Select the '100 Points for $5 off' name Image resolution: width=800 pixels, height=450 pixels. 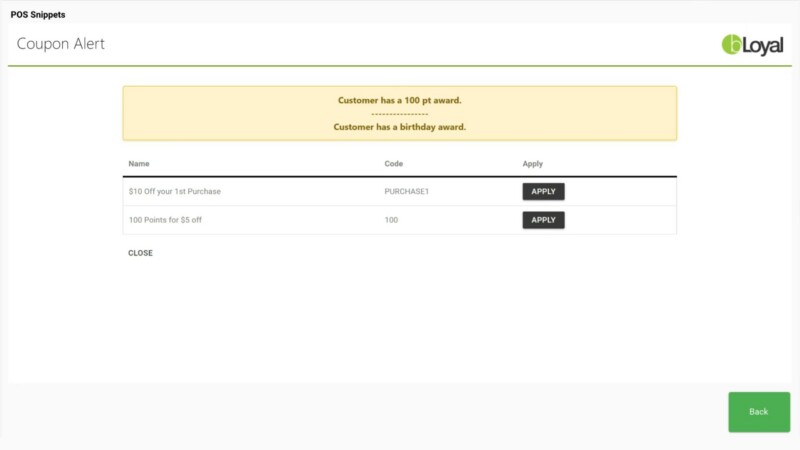click(165, 220)
